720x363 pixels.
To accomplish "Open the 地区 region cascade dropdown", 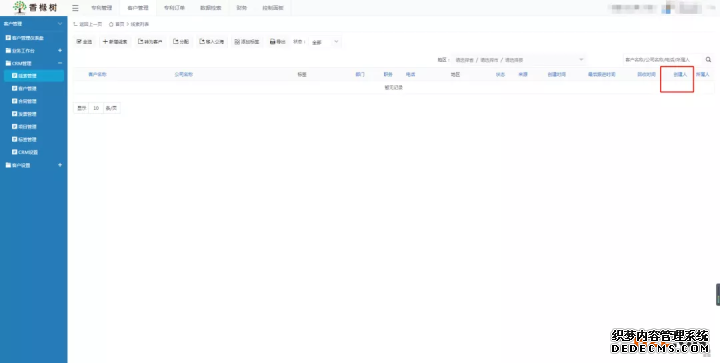I will (x=518, y=60).
